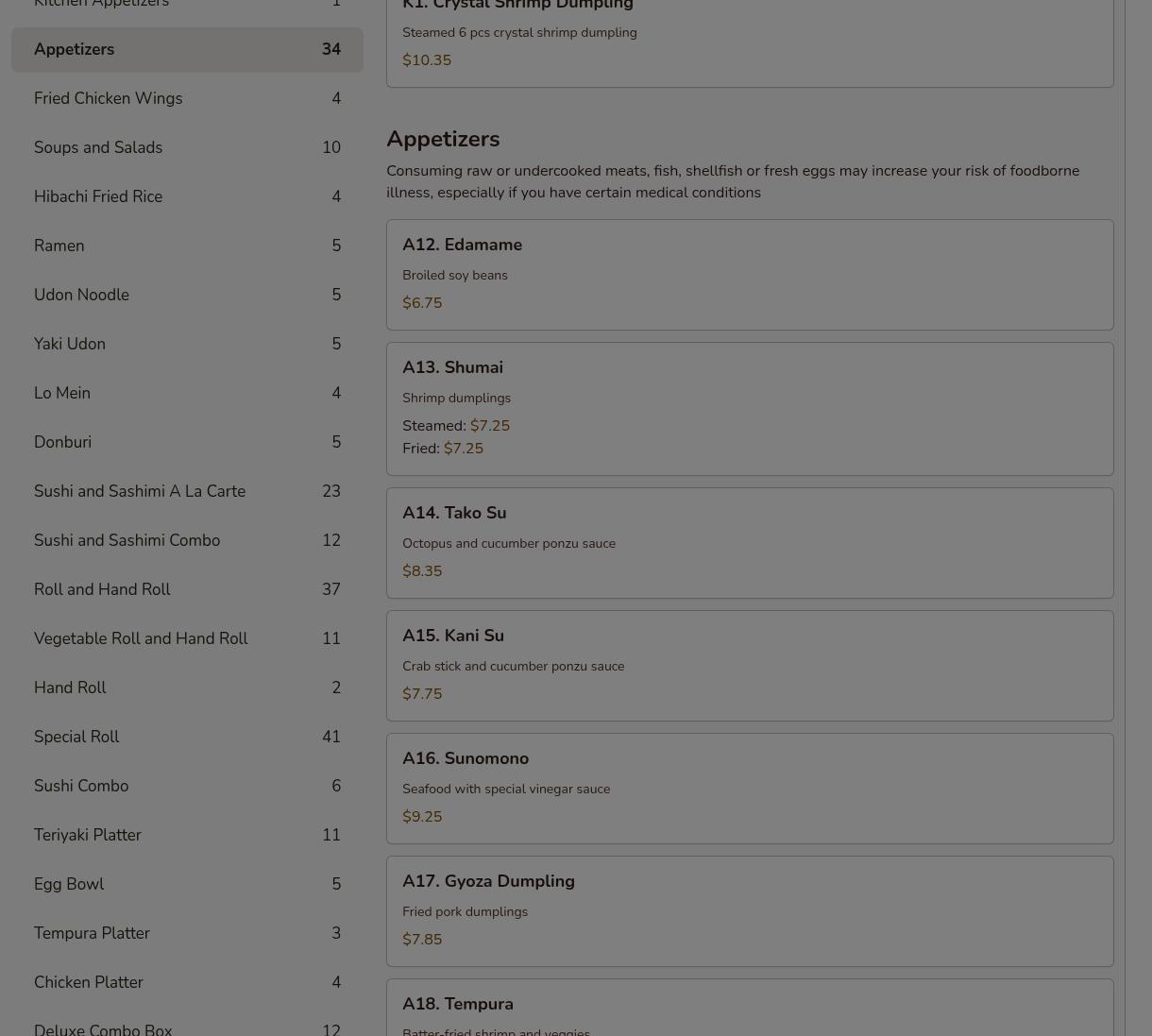Click the $7.75 Kani Su price
Image resolution: width=1152 pixels, height=1036 pixels.
coord(422,694)
